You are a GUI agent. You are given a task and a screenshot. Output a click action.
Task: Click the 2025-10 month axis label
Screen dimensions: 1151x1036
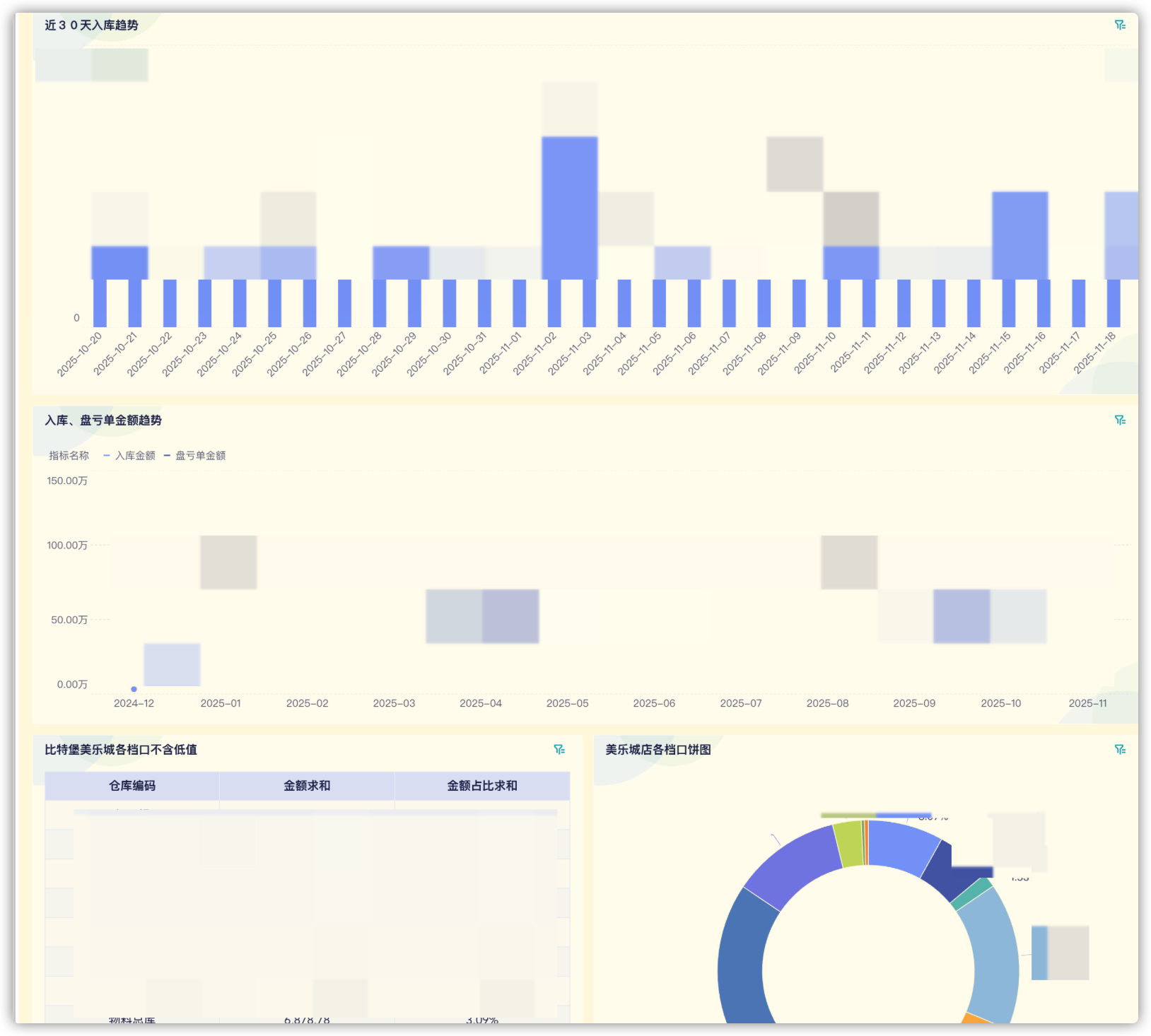coord(1001,703)
